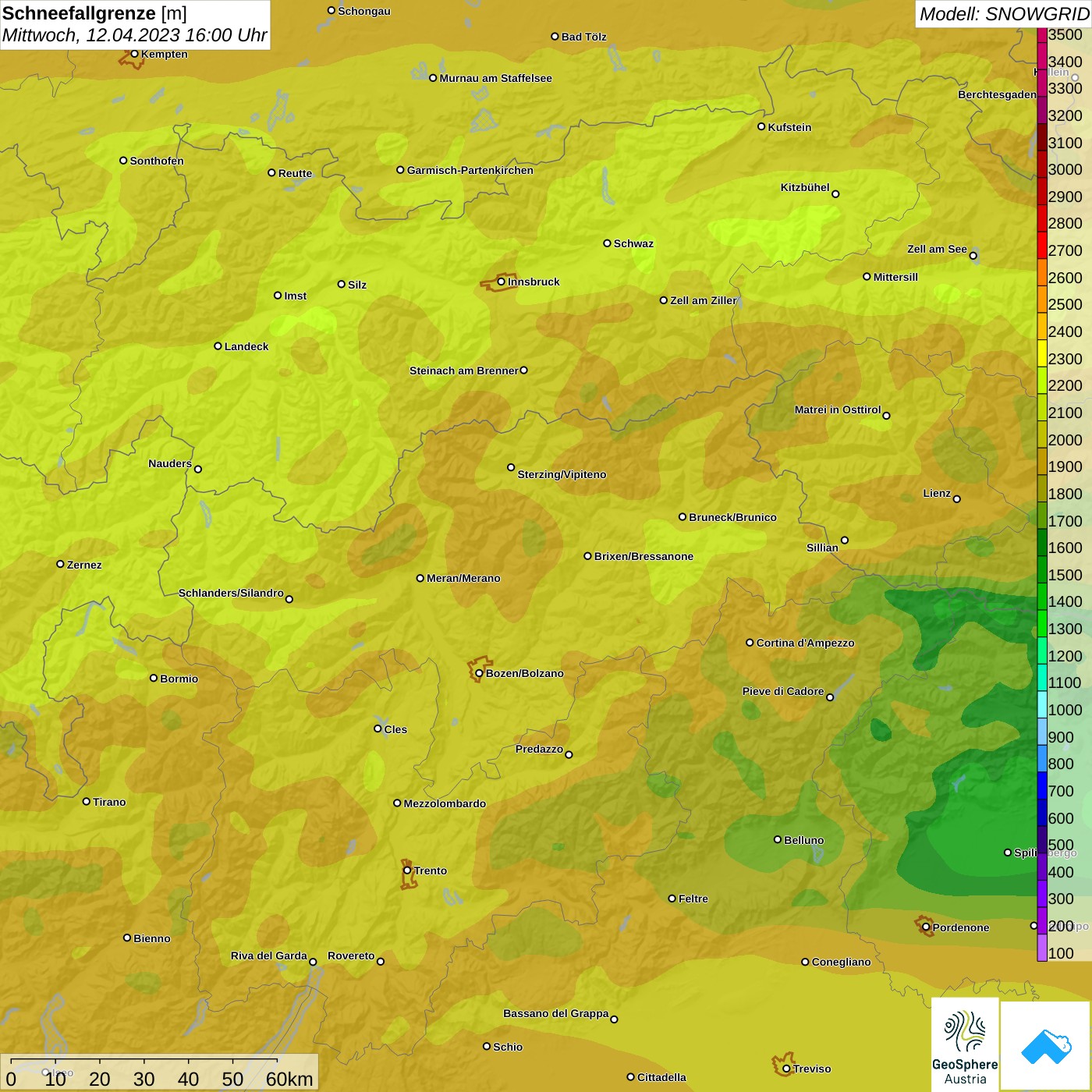Viewport: 1092px width, 1092px height.
Task: Click the Meran/Merano label
Action: (463, 578)
